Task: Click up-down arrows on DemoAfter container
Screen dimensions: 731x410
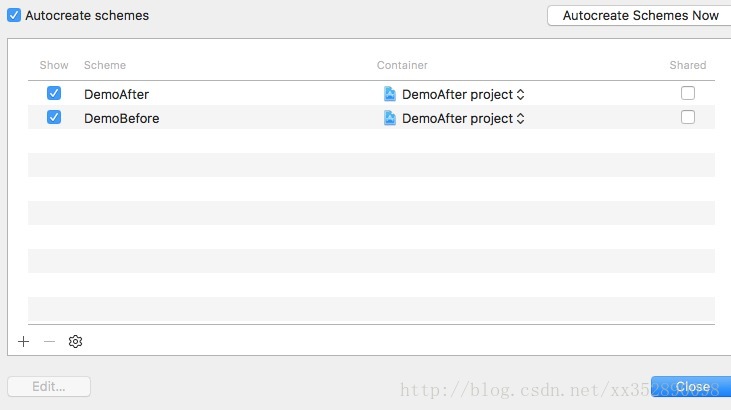Action: (520, 95)
